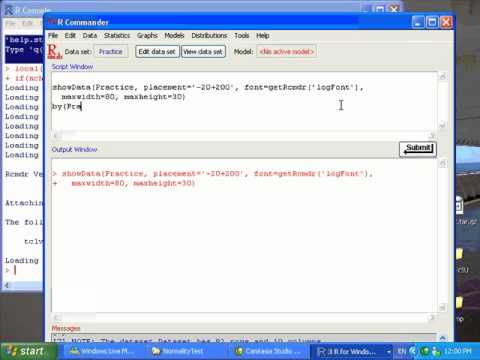Click the Script Window horizontal scroll right arrow

coord(432,136)
